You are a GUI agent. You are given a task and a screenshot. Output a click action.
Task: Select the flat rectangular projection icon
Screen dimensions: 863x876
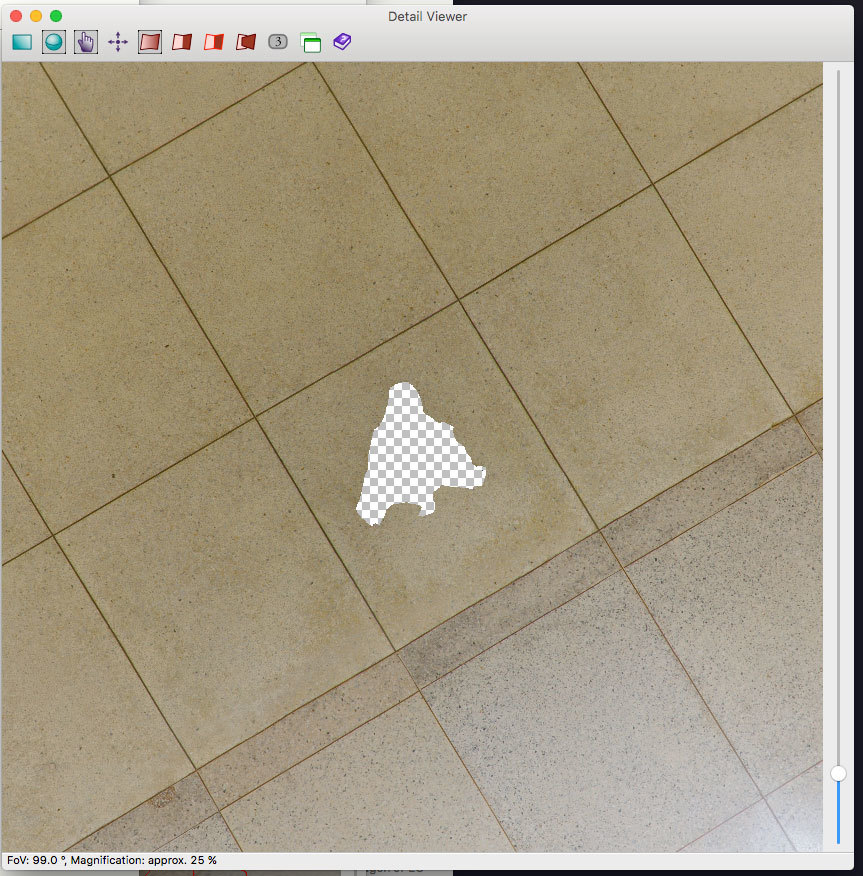(x=22, y=42)
